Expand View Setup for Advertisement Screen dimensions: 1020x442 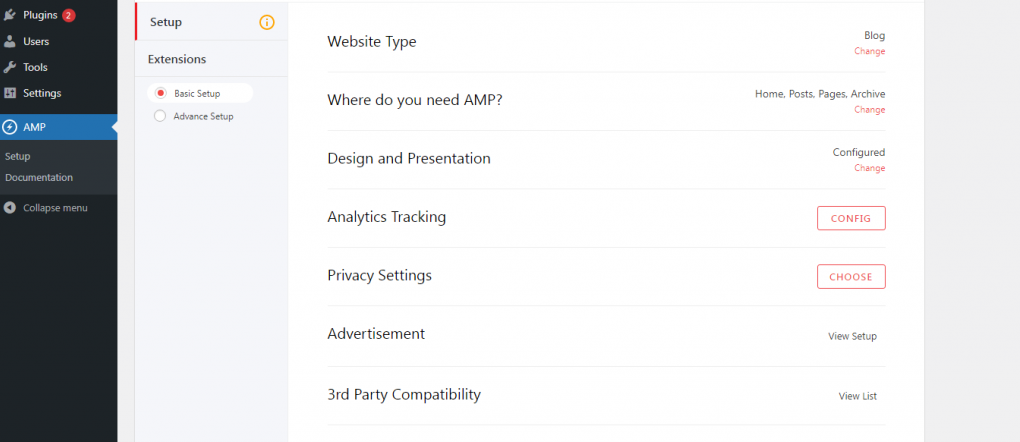click(852, 337)
